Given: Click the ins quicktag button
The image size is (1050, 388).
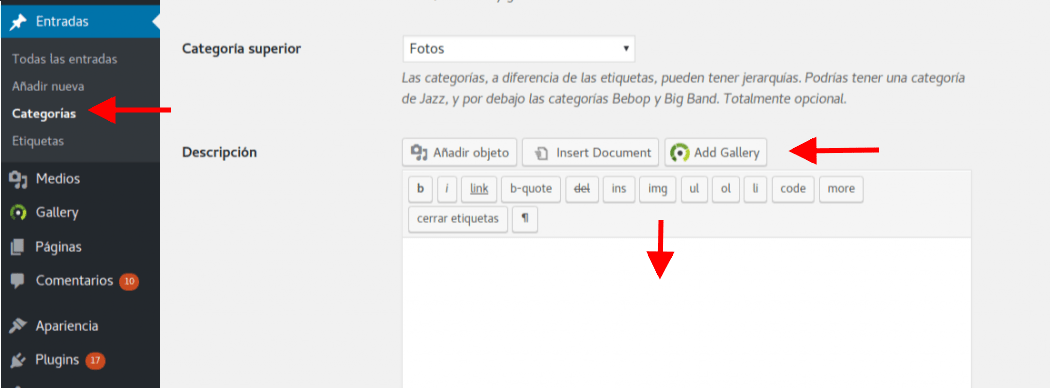Looking at the screenshot, I should [x=619, y=189].
